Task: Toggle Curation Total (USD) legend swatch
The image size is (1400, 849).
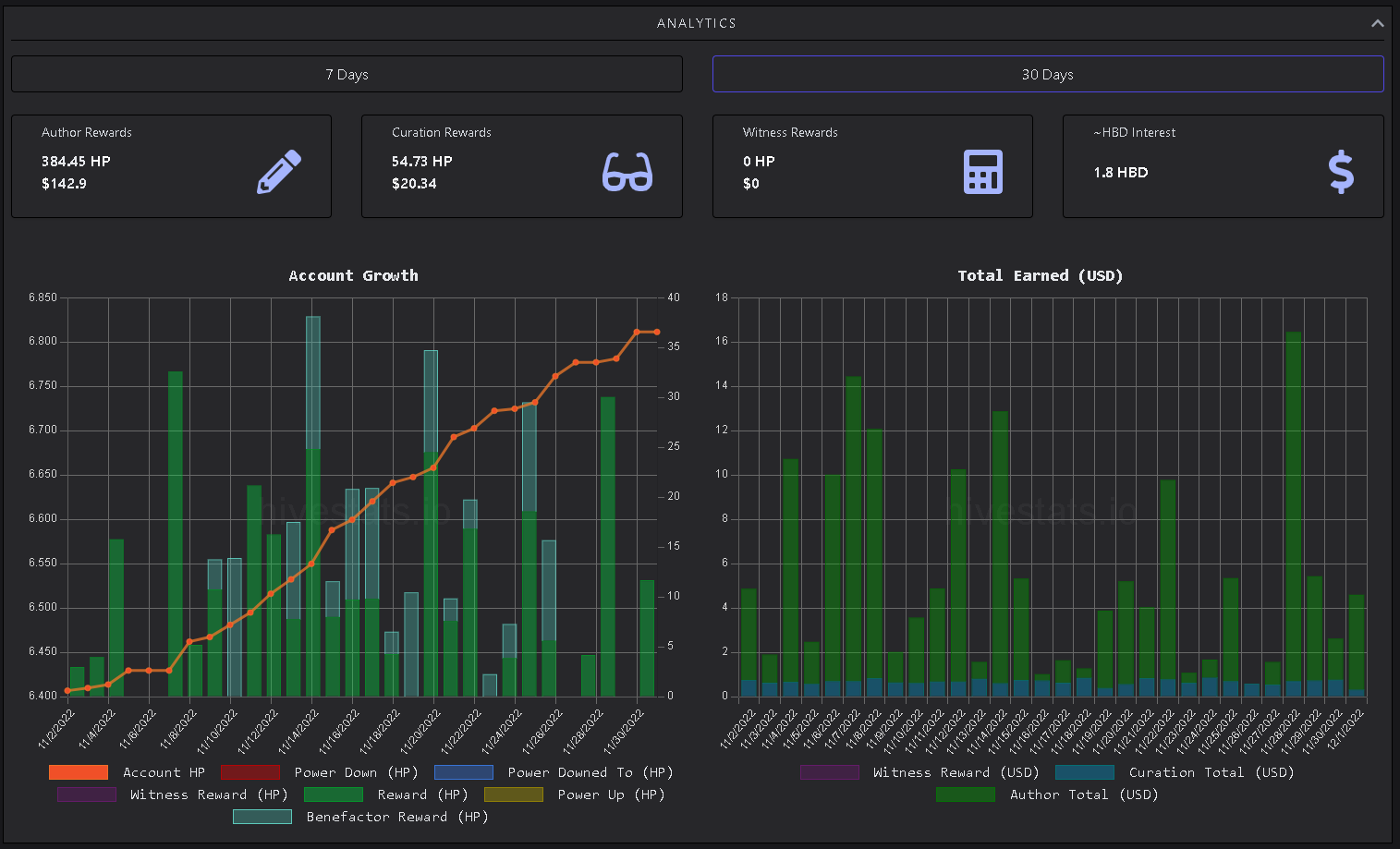Action: pos(1085,772)
